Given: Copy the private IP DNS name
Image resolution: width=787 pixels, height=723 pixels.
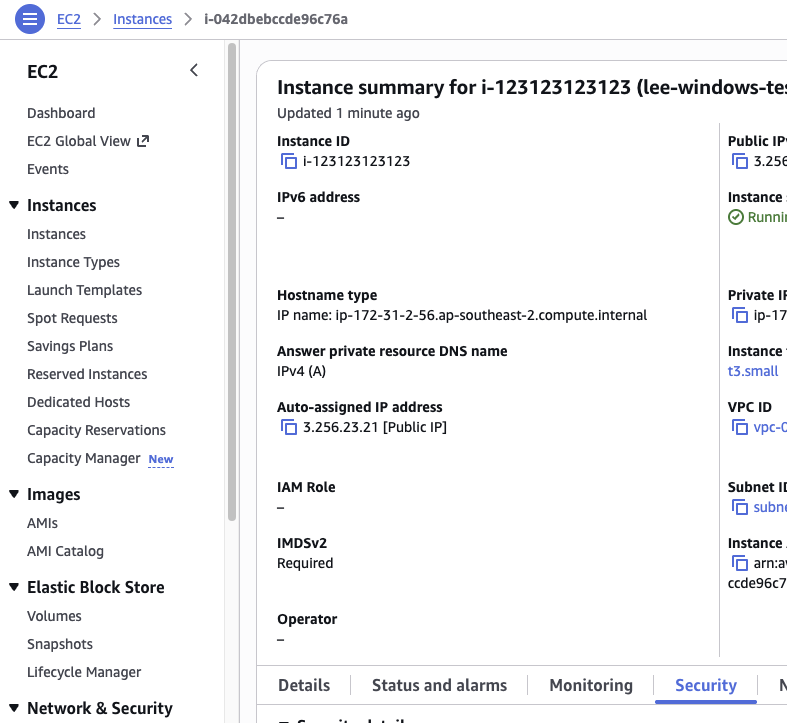Looking at the screenshot, I should [x=740, y=315].
